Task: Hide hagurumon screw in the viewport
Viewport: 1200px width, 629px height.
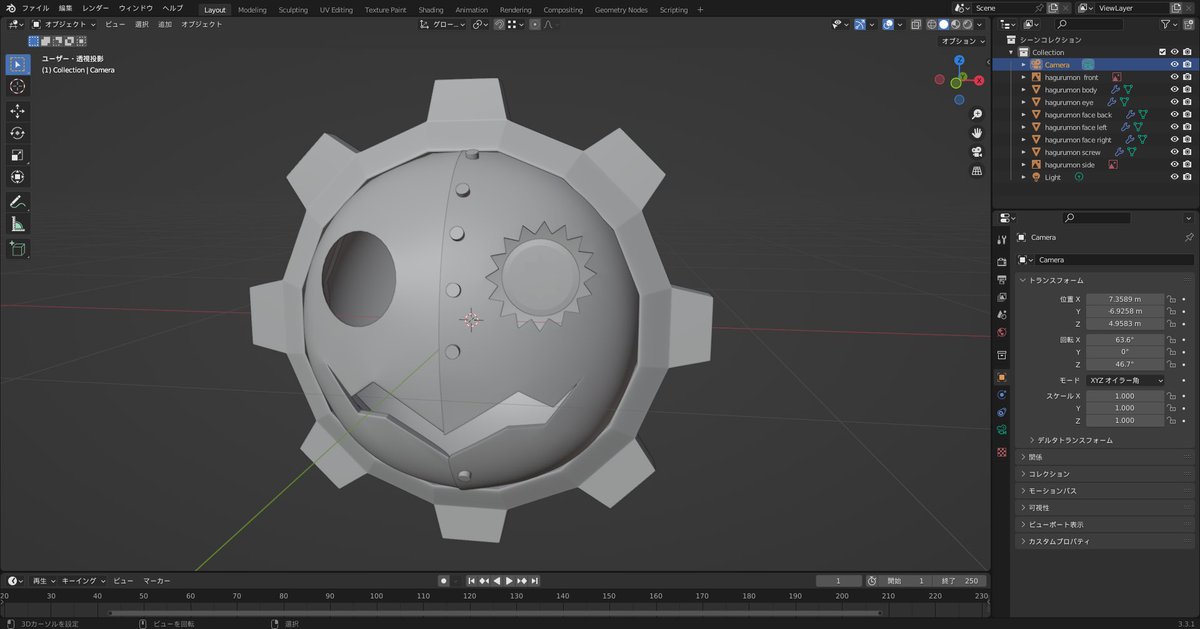Action: click(1175, 152)
